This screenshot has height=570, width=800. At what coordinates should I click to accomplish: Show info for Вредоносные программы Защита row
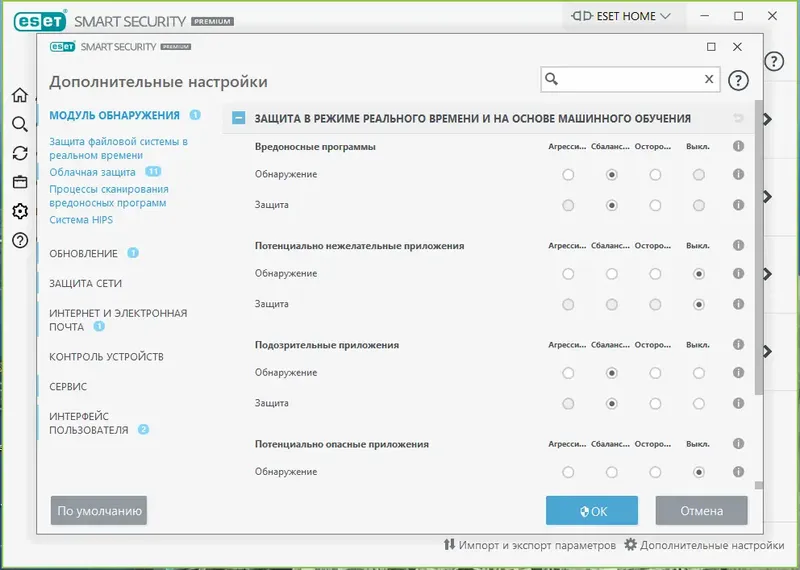(738, 205)
